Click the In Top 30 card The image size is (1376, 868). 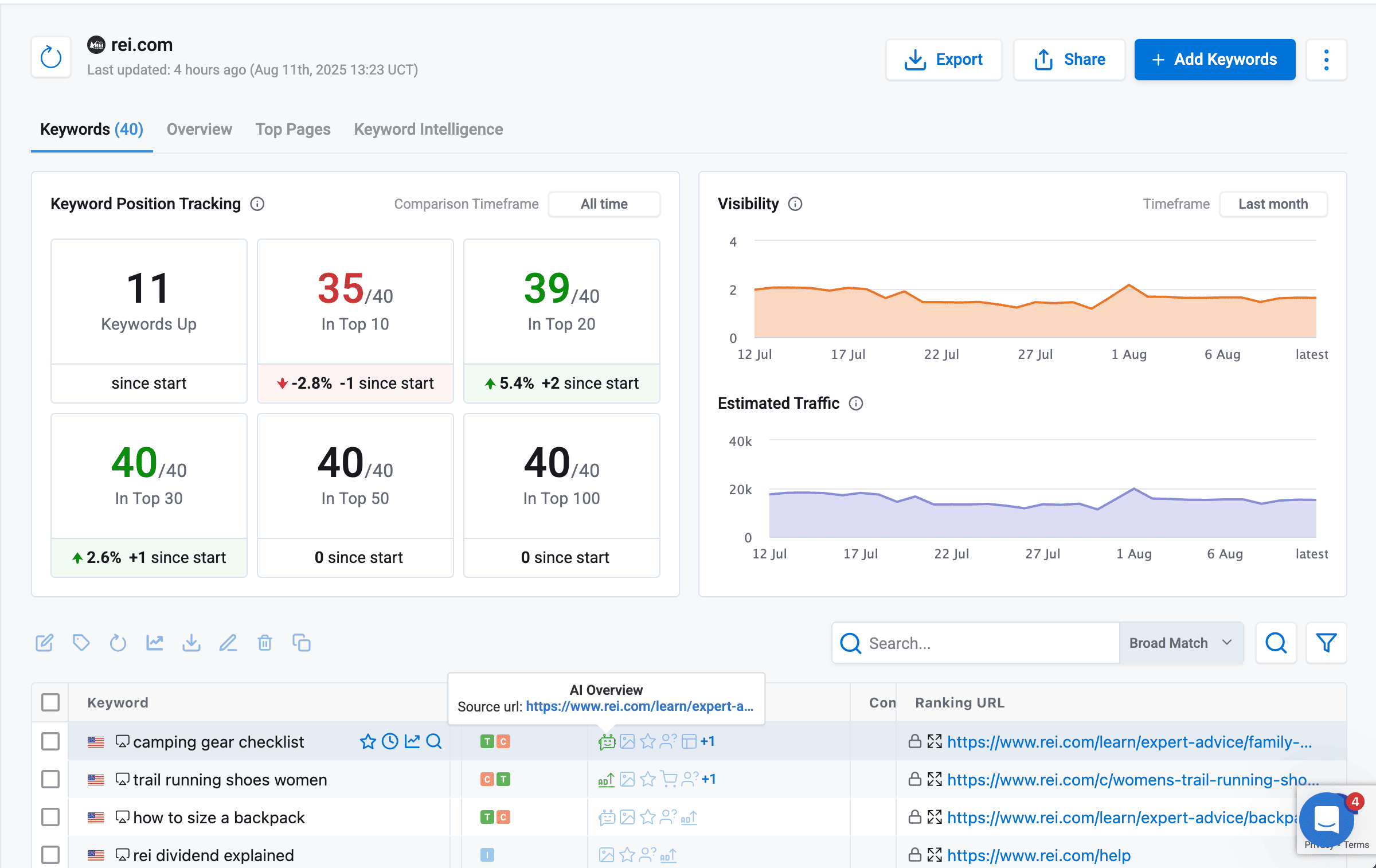[149, 495]
